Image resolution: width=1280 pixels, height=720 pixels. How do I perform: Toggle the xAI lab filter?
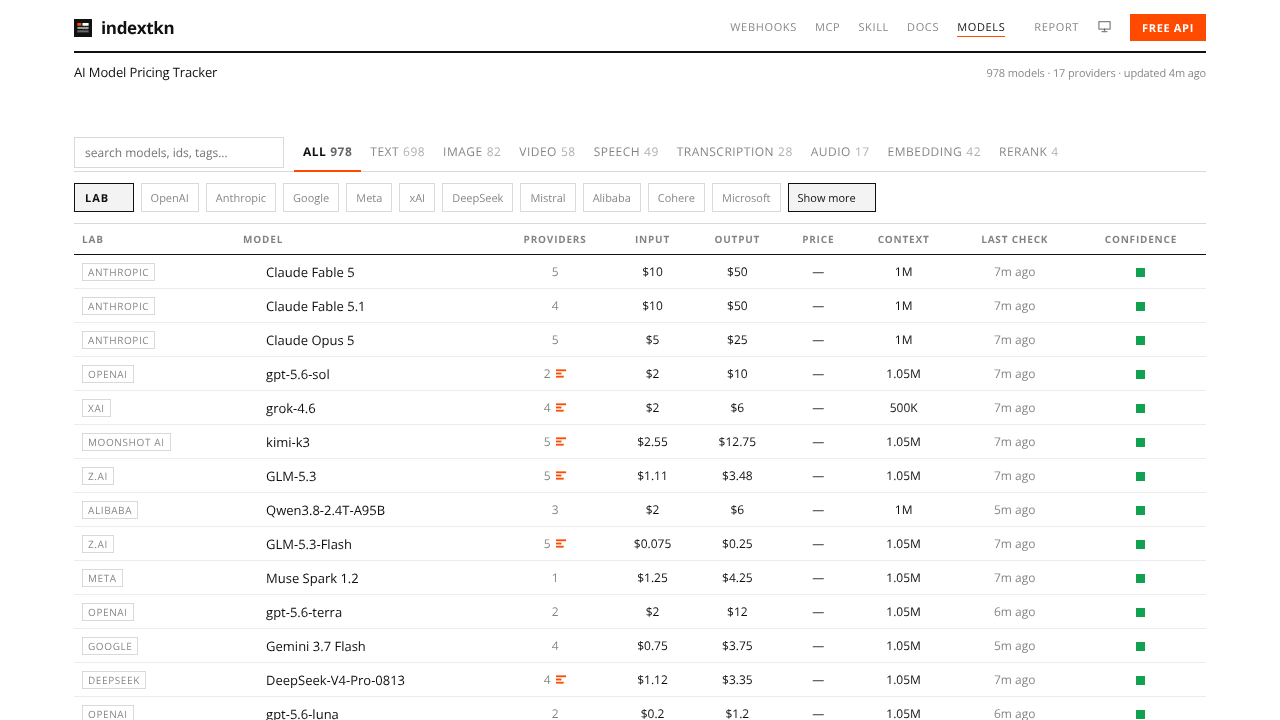pos(417,198)
